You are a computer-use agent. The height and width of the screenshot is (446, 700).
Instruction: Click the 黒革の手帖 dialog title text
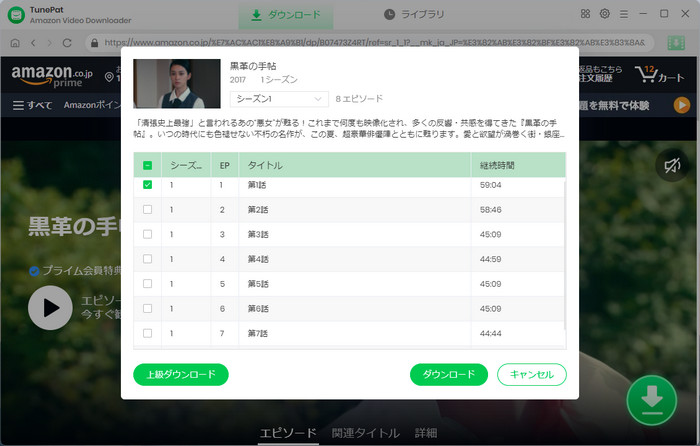253,66
